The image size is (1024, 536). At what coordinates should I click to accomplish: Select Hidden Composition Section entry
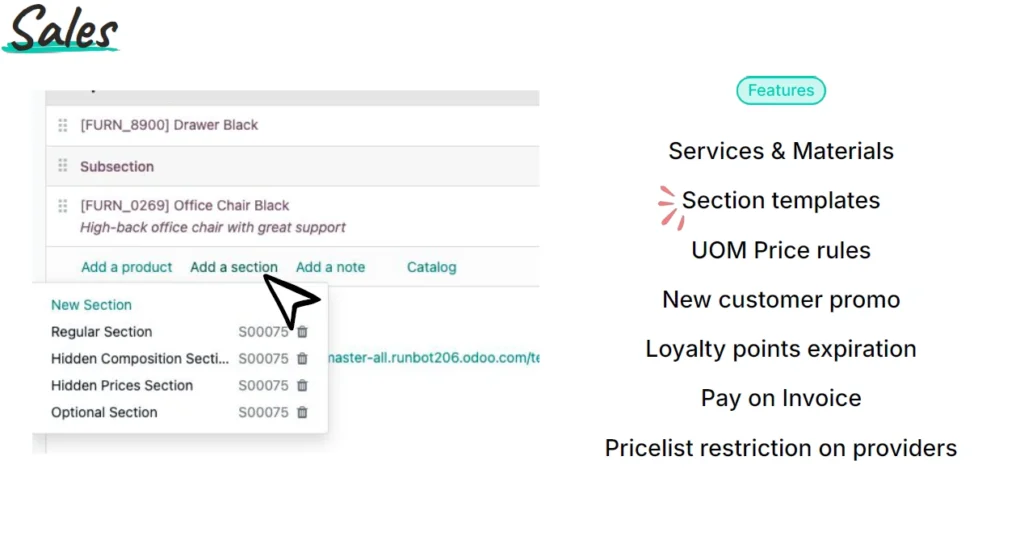(140, 358)
